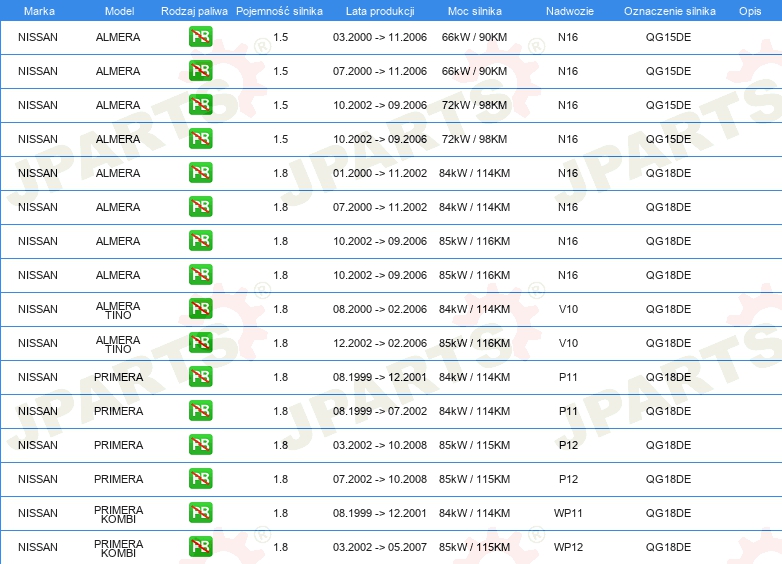
Task: Click fuel icon in ALMERA TINO 12.2002 row
Action: 200,343
